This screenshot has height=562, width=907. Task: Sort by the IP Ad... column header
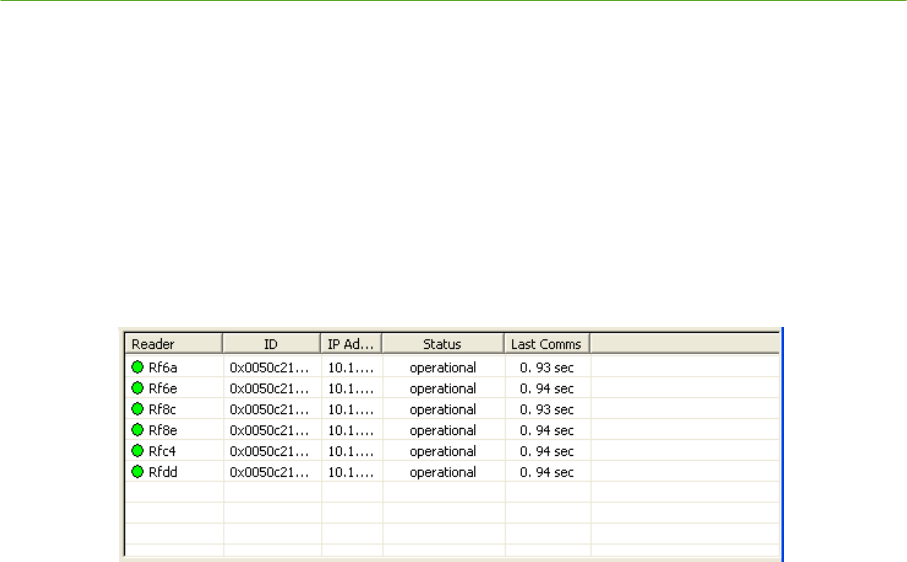[351, 343]
